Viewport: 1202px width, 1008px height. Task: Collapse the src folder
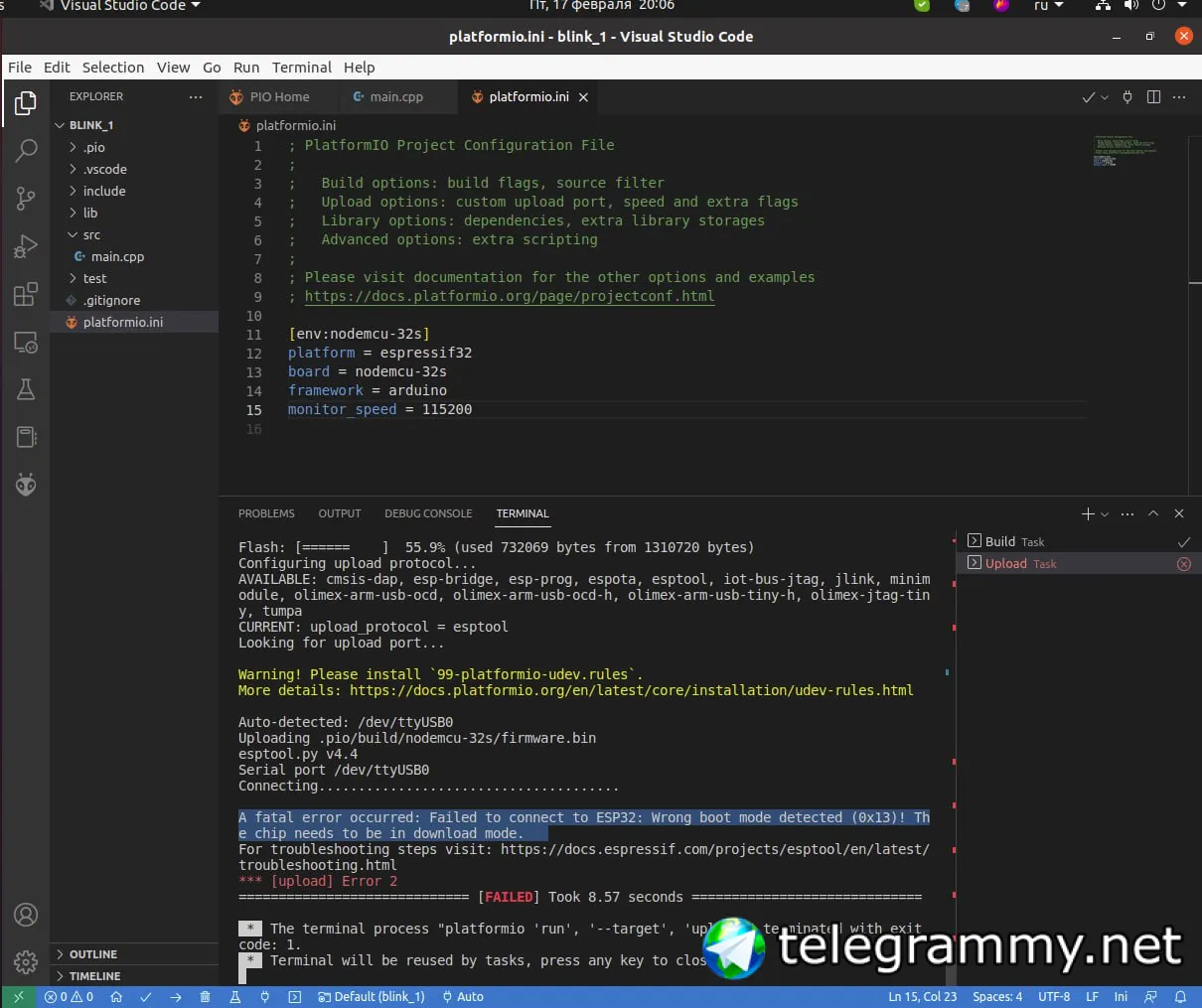pyautogui.click(x=90, y=234)
